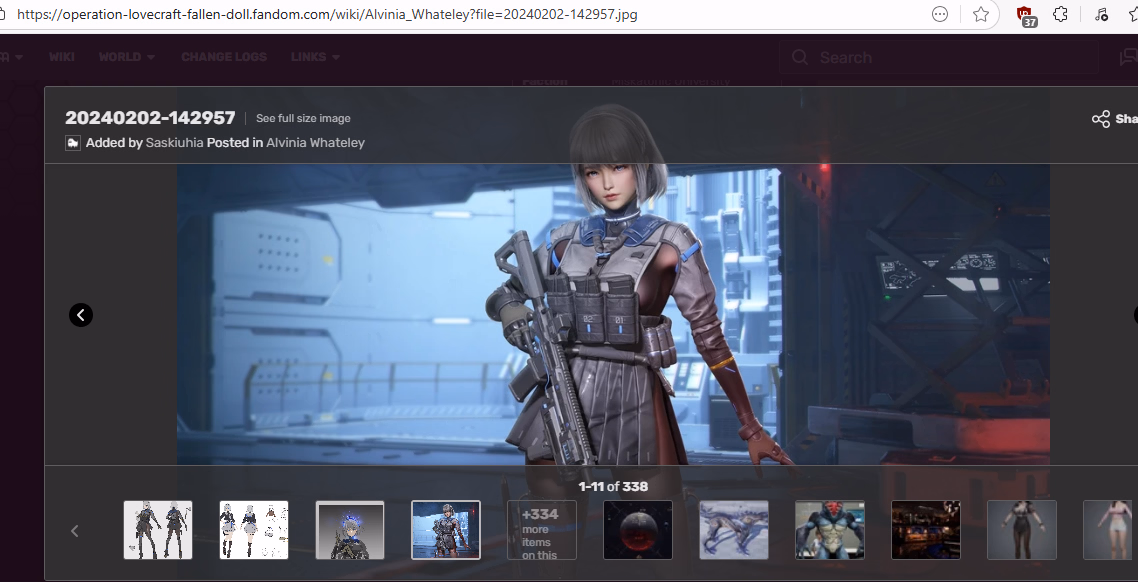Open the address bar three-dot options icon
The image size is (1138, 582).
[940, 14]
